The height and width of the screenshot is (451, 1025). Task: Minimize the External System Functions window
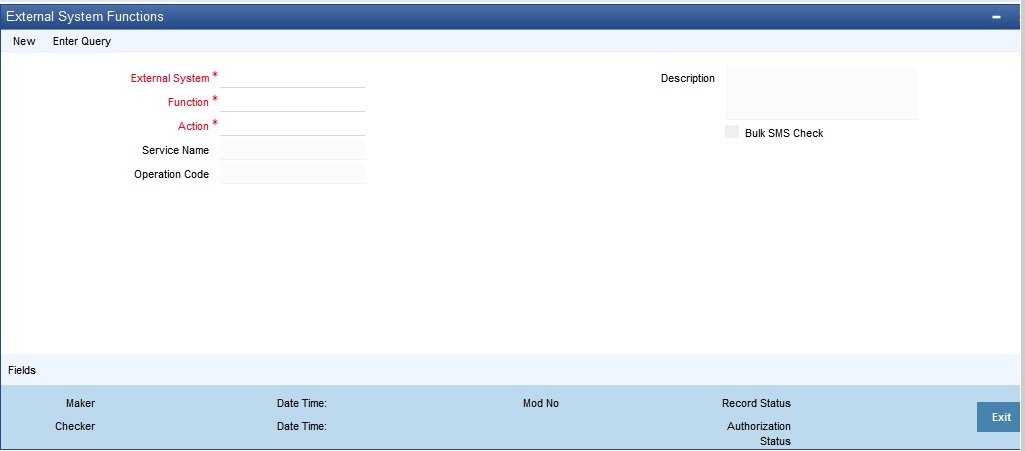[x=996, y=17]
